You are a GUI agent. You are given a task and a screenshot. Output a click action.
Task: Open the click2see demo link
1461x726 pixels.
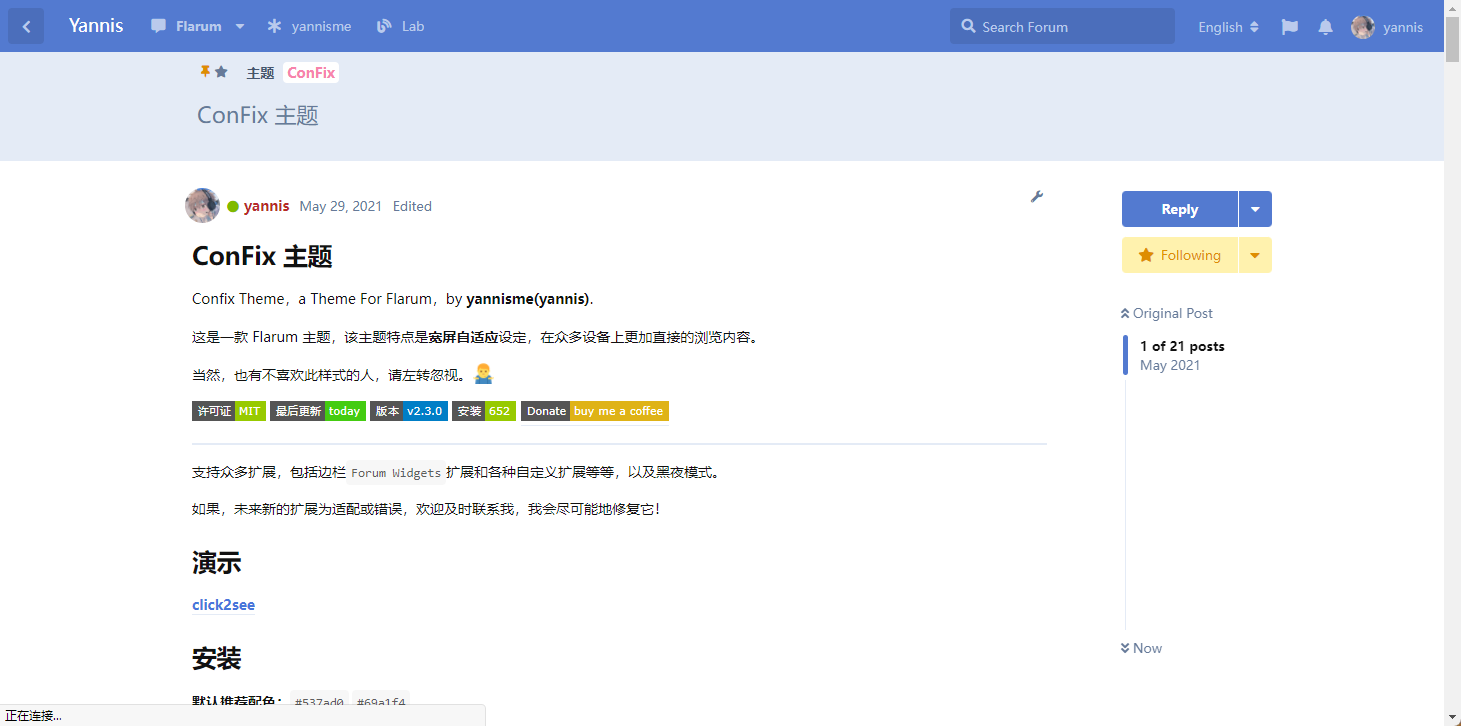[x=223, y=605]
